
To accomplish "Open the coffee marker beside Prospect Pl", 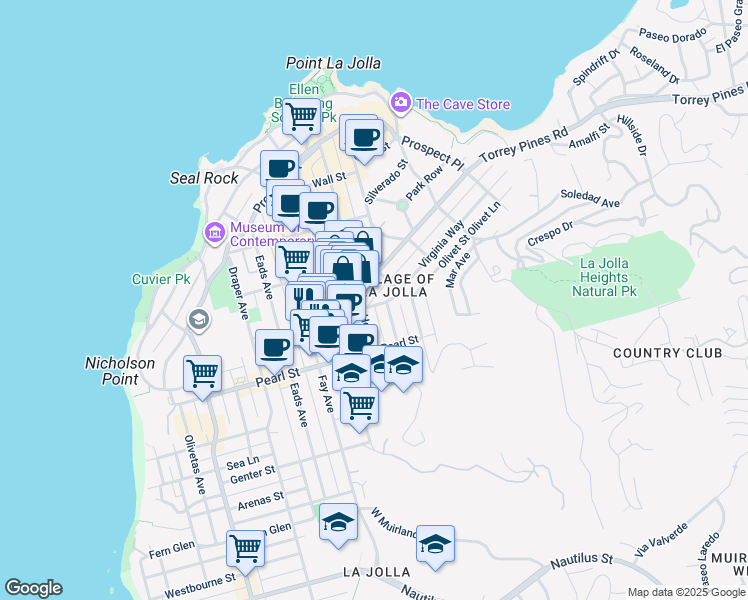I will click(364, 138).
